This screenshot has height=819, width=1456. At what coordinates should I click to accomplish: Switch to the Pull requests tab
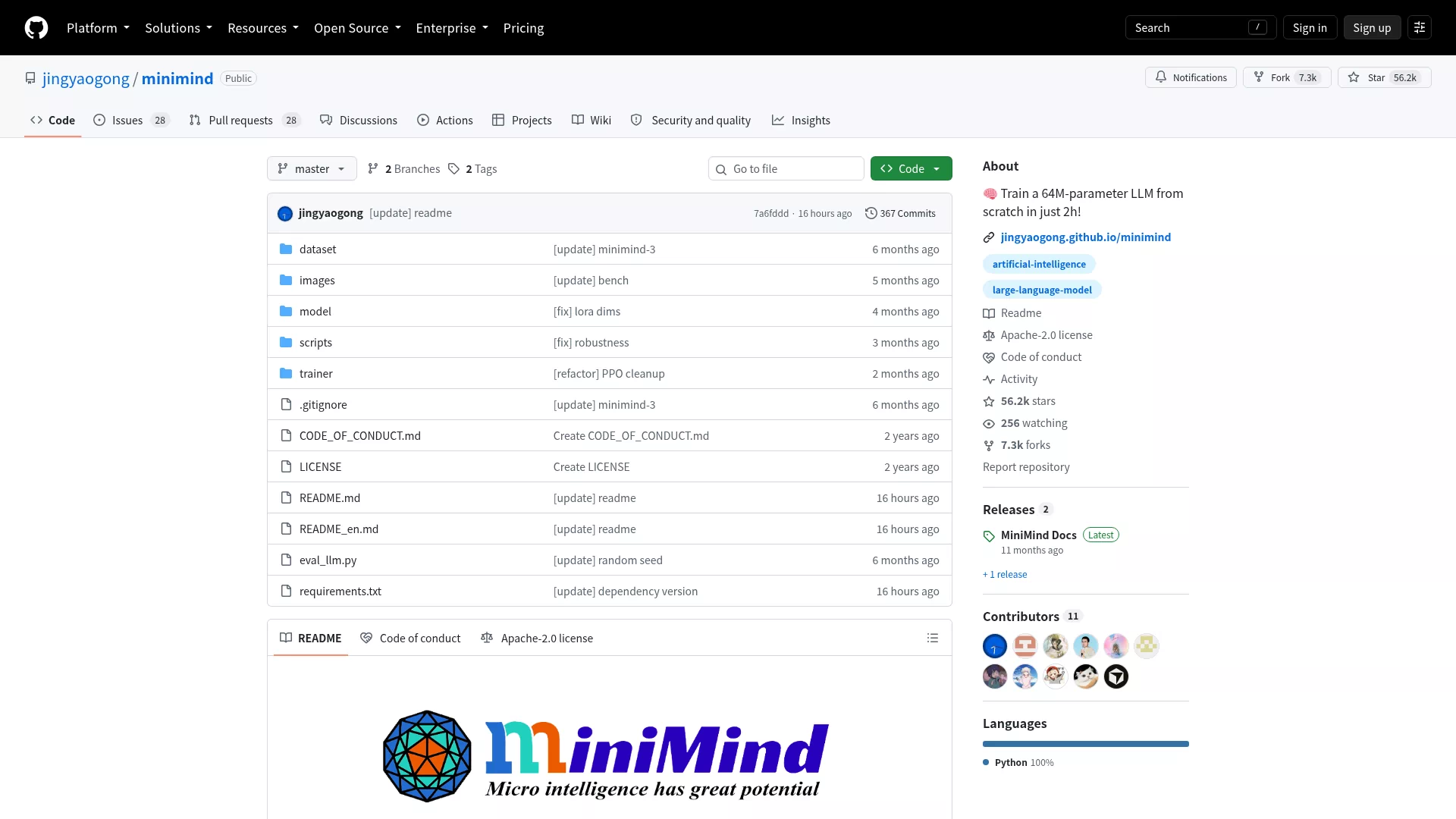pyautogui.click(x=244, y=121)
